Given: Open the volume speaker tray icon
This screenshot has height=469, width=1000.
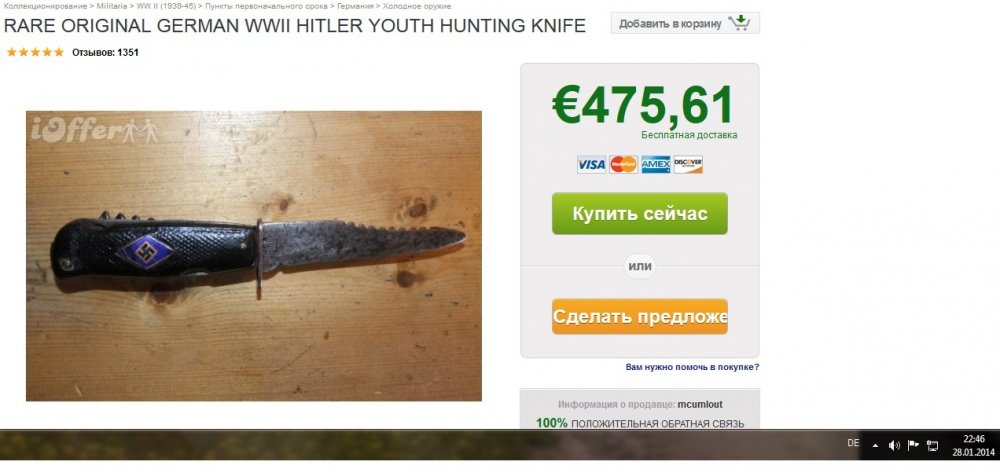Looking at the screenshot, I should (894, 445).
